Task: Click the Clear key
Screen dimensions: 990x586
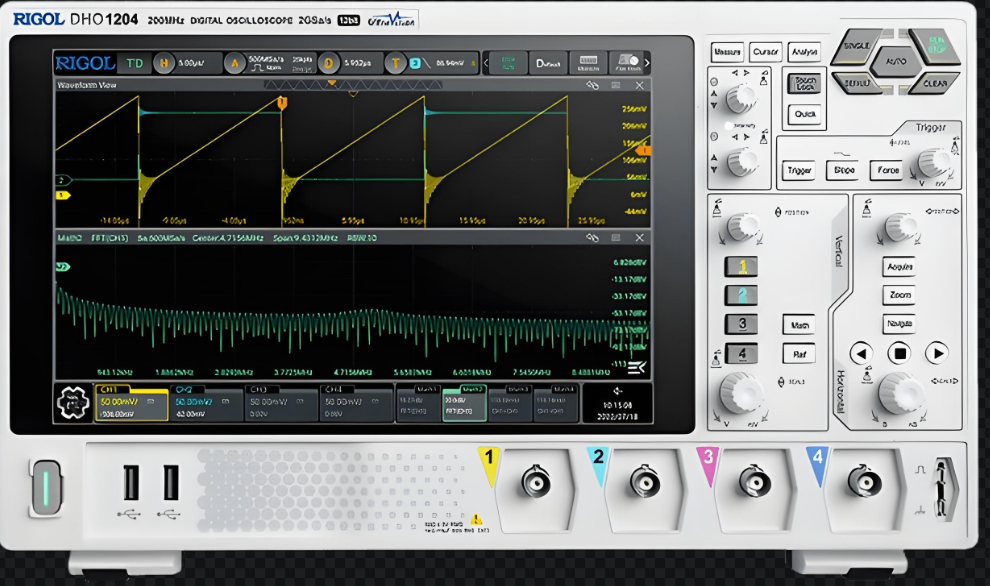Action: (x=935, y=83)
